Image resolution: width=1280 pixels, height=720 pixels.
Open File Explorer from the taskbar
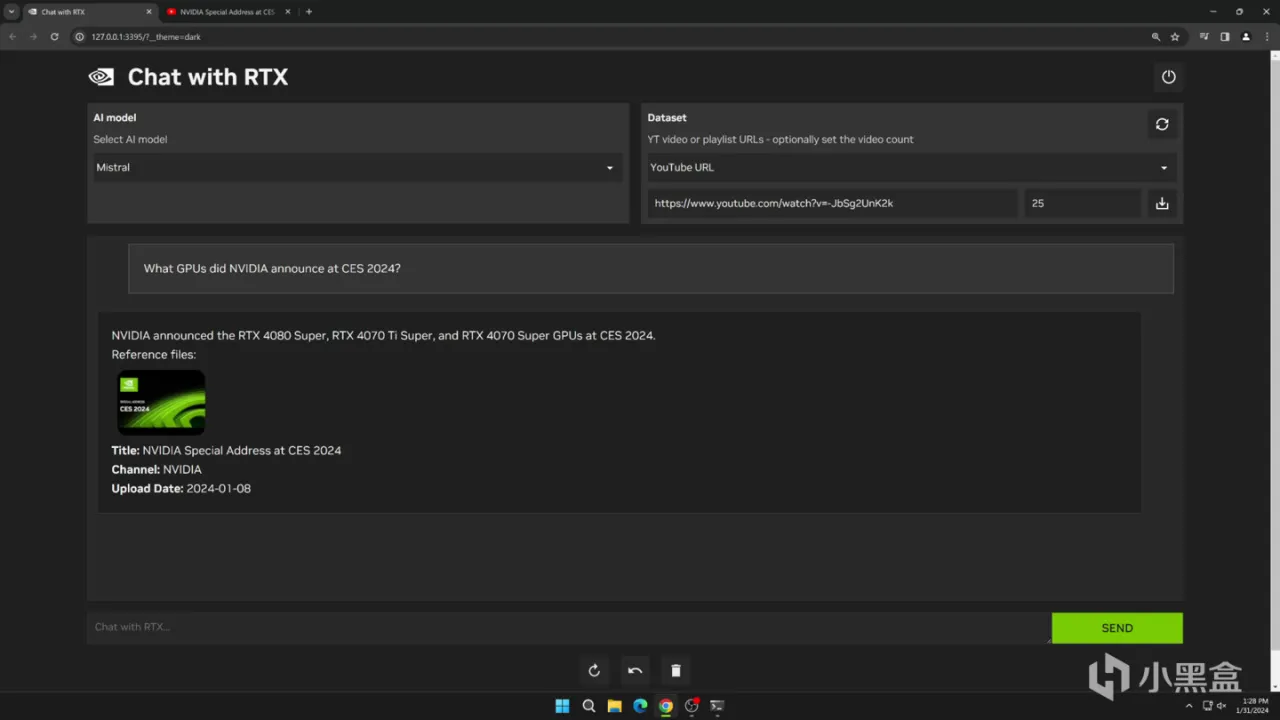(x=615, y=706)
